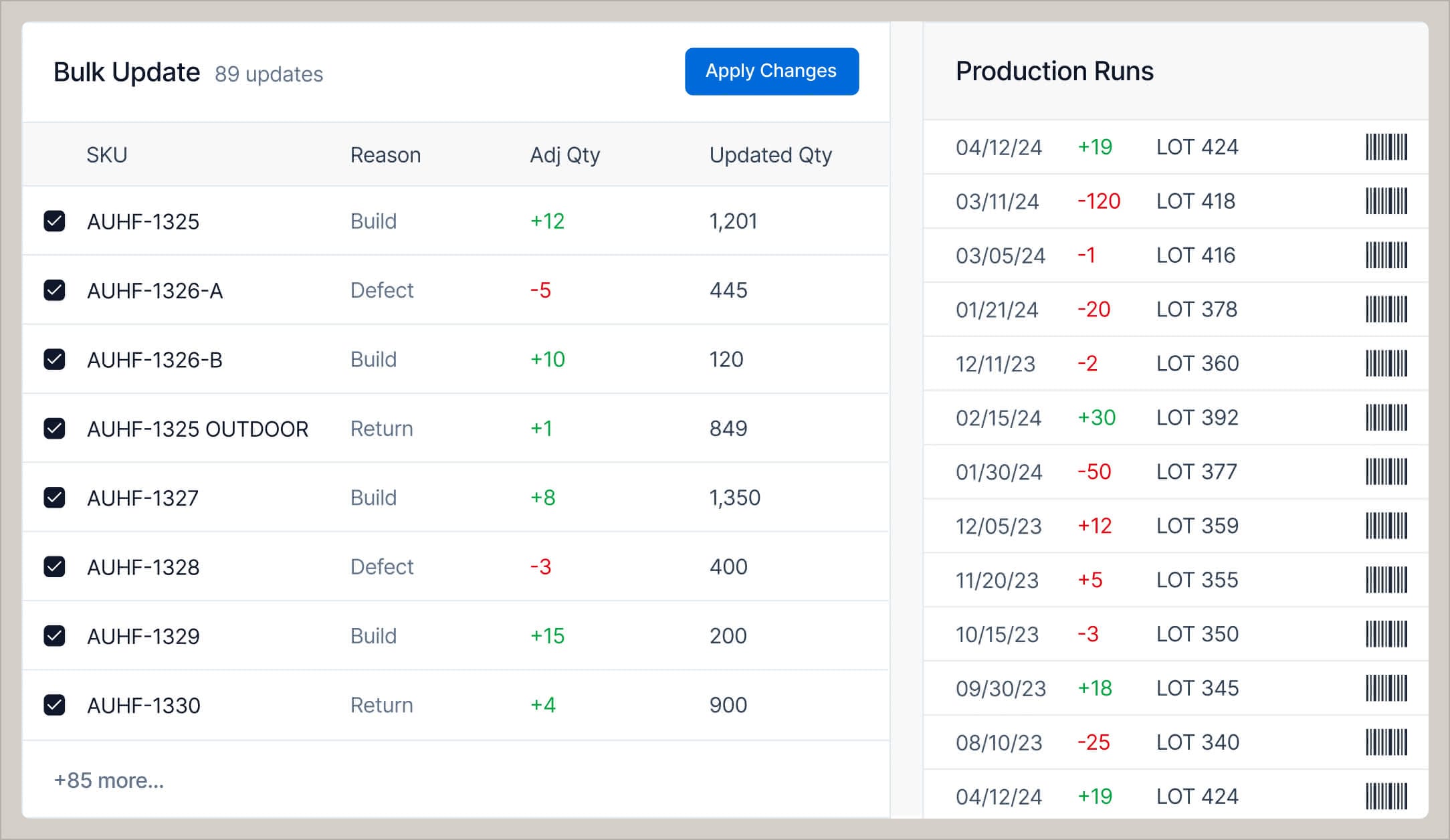Click the Reason column header
The height and width of the screenshot is (840, 1450).
[385, 154]
